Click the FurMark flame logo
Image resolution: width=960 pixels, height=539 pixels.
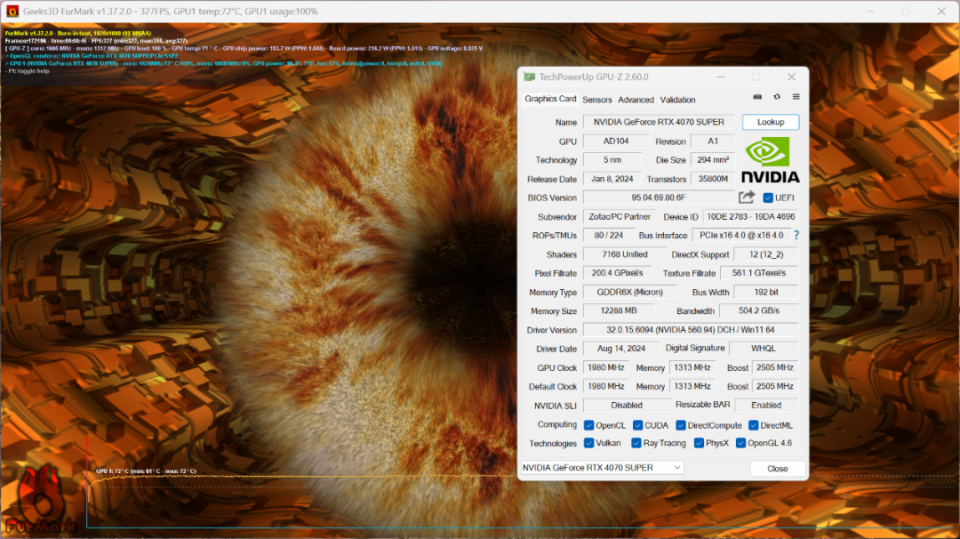(x=39, y=500)
